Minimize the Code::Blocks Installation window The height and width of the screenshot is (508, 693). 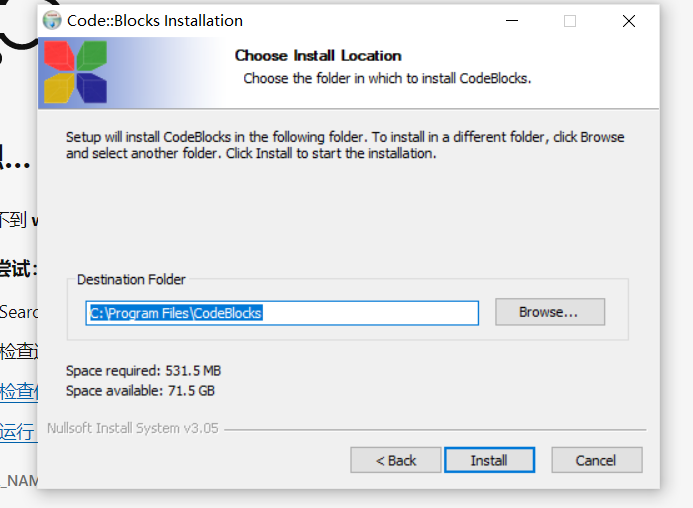(x=512, y=21)
